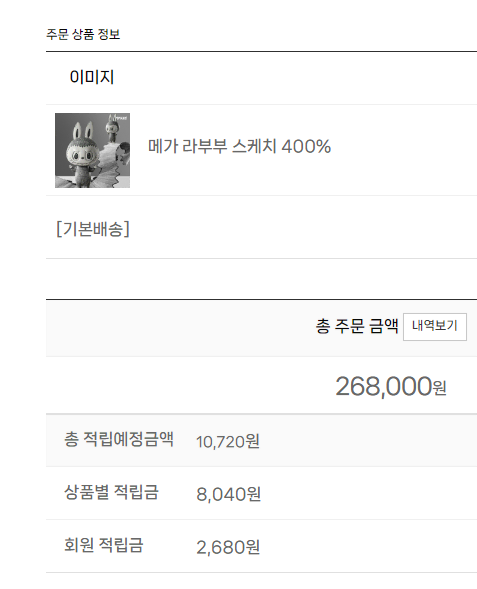Screen dimensions: 477x589
Task: Click the 총 주문 금액 label
Action: tap(357, 326)
